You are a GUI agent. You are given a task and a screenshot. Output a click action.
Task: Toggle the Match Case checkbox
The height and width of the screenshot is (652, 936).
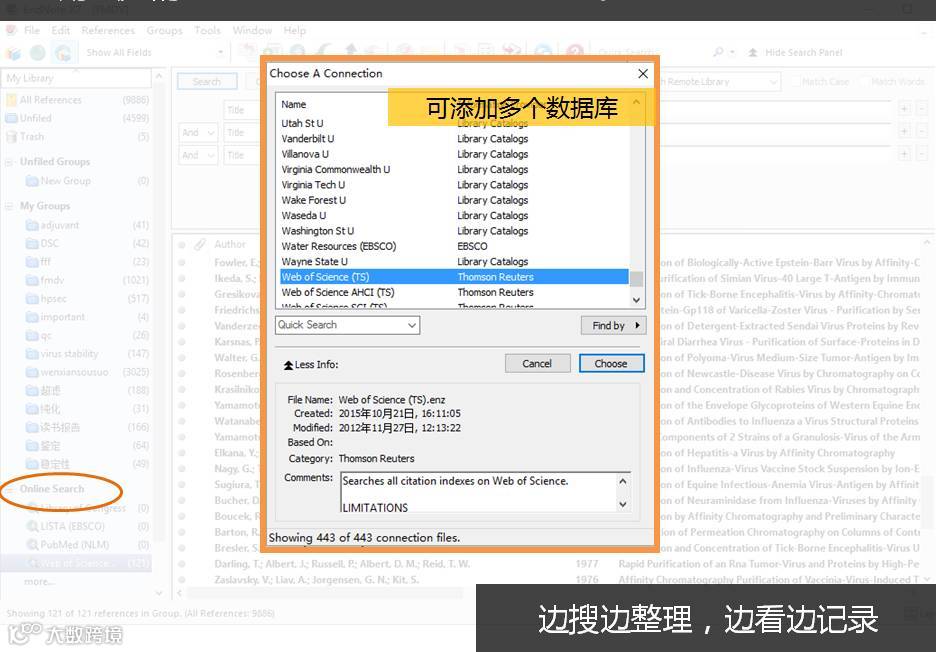[796, 81]
